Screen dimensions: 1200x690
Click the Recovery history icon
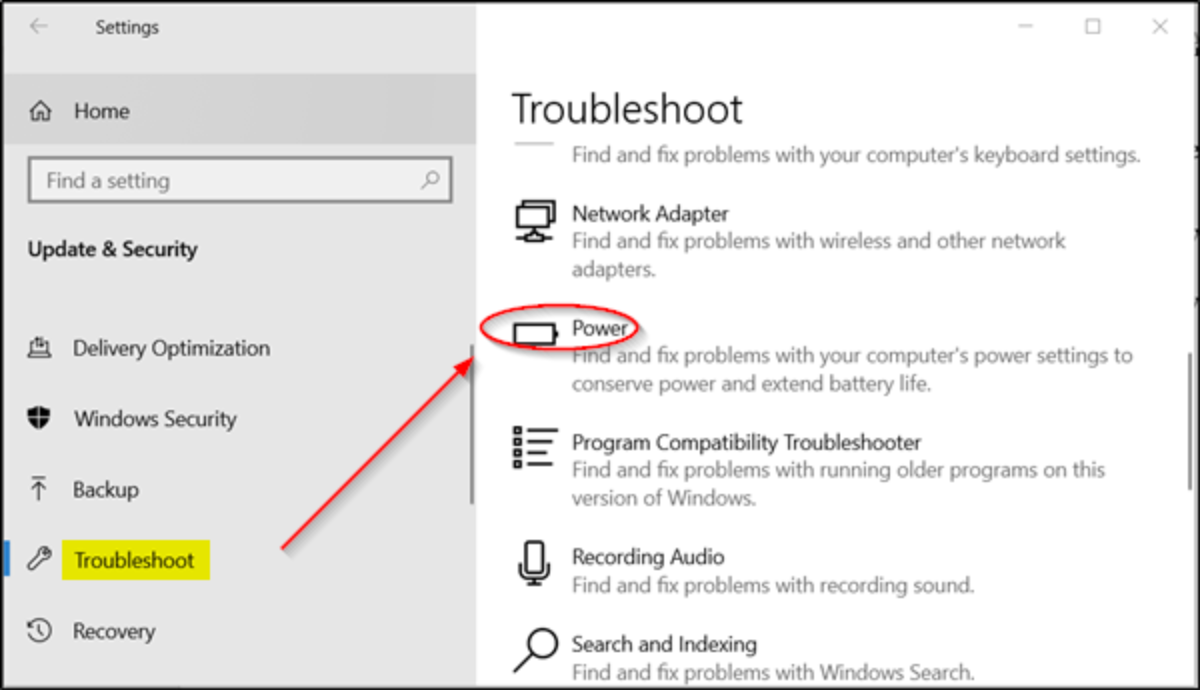(x=39, y=631)
